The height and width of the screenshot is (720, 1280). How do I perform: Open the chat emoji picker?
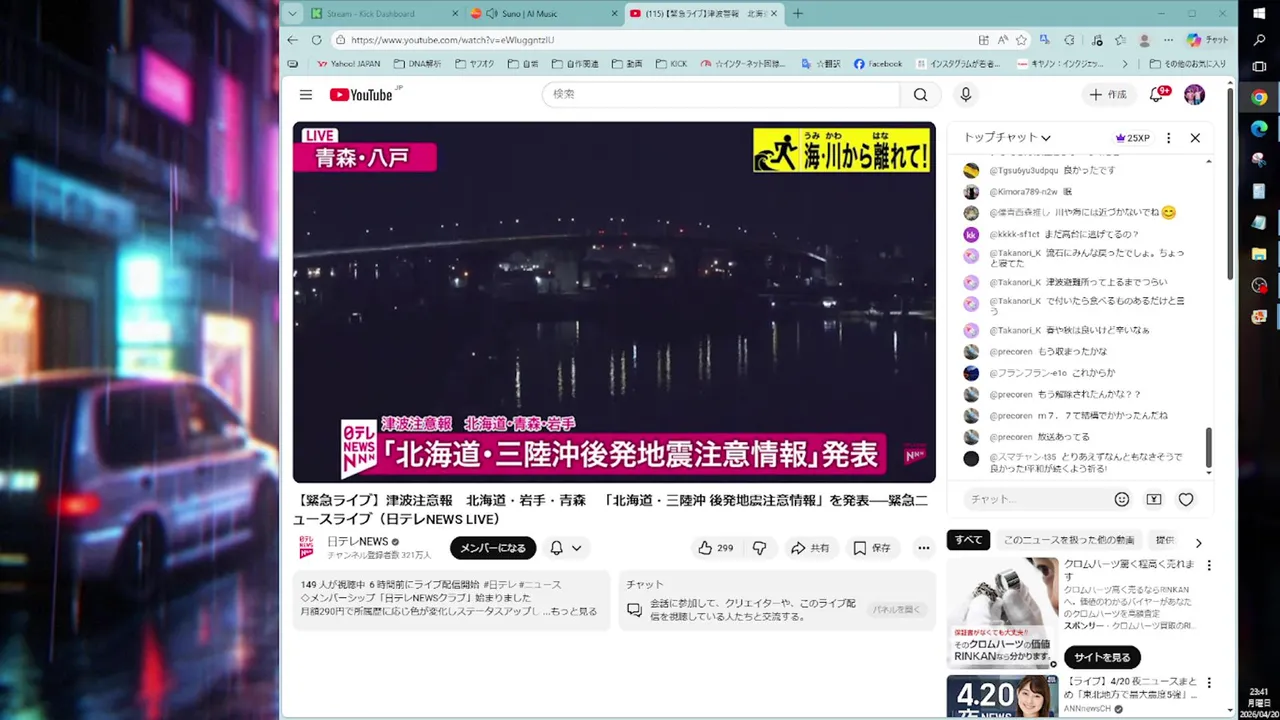(x=1122, y=499)
